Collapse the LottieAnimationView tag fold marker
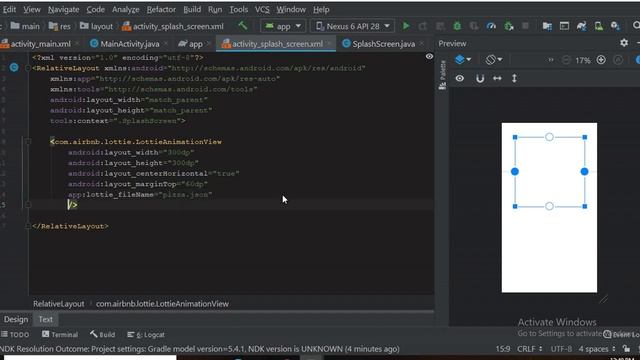This screenshot has height=360, width=640. tap(28, 142)
